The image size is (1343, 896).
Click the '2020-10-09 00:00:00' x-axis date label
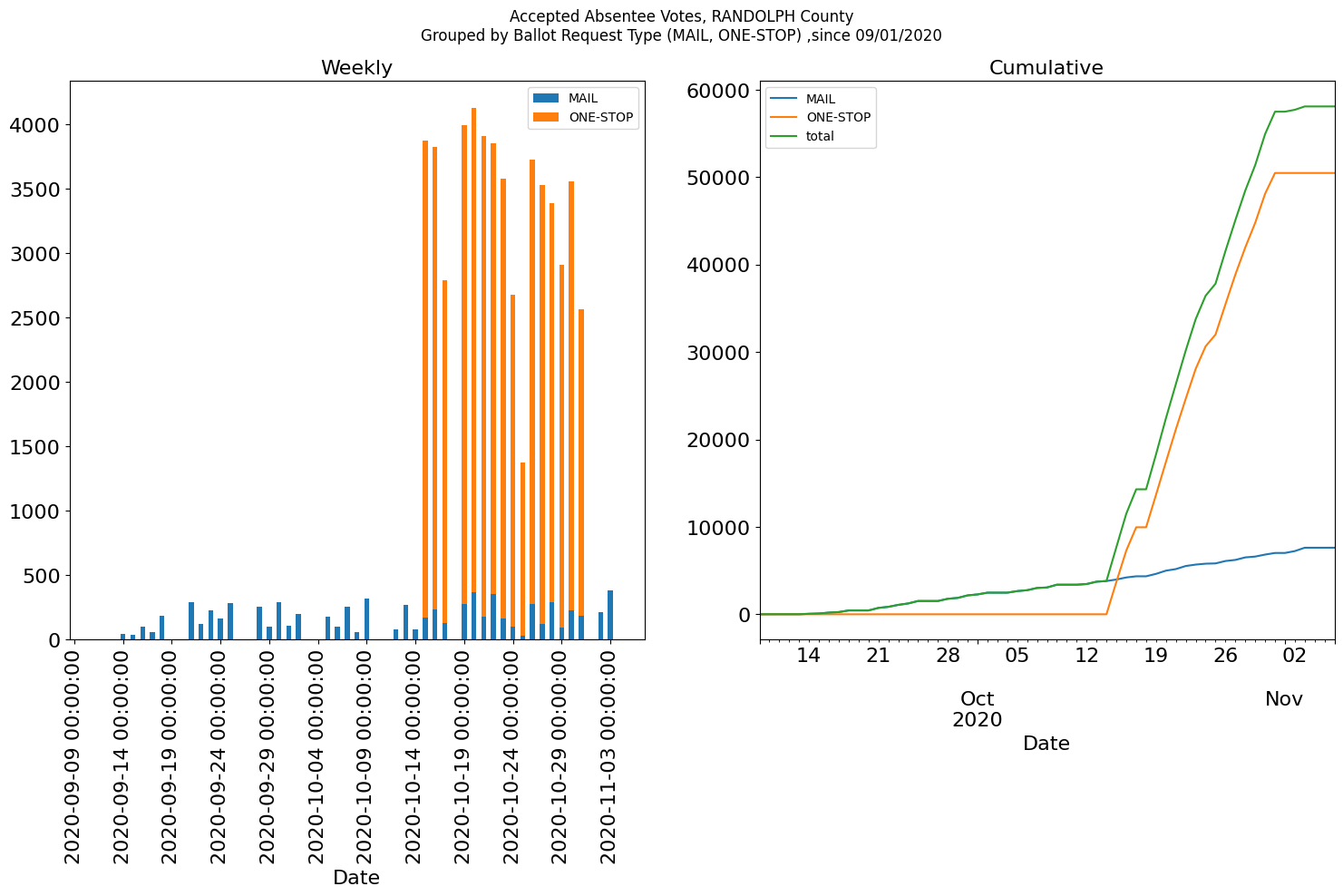point(366,755)
